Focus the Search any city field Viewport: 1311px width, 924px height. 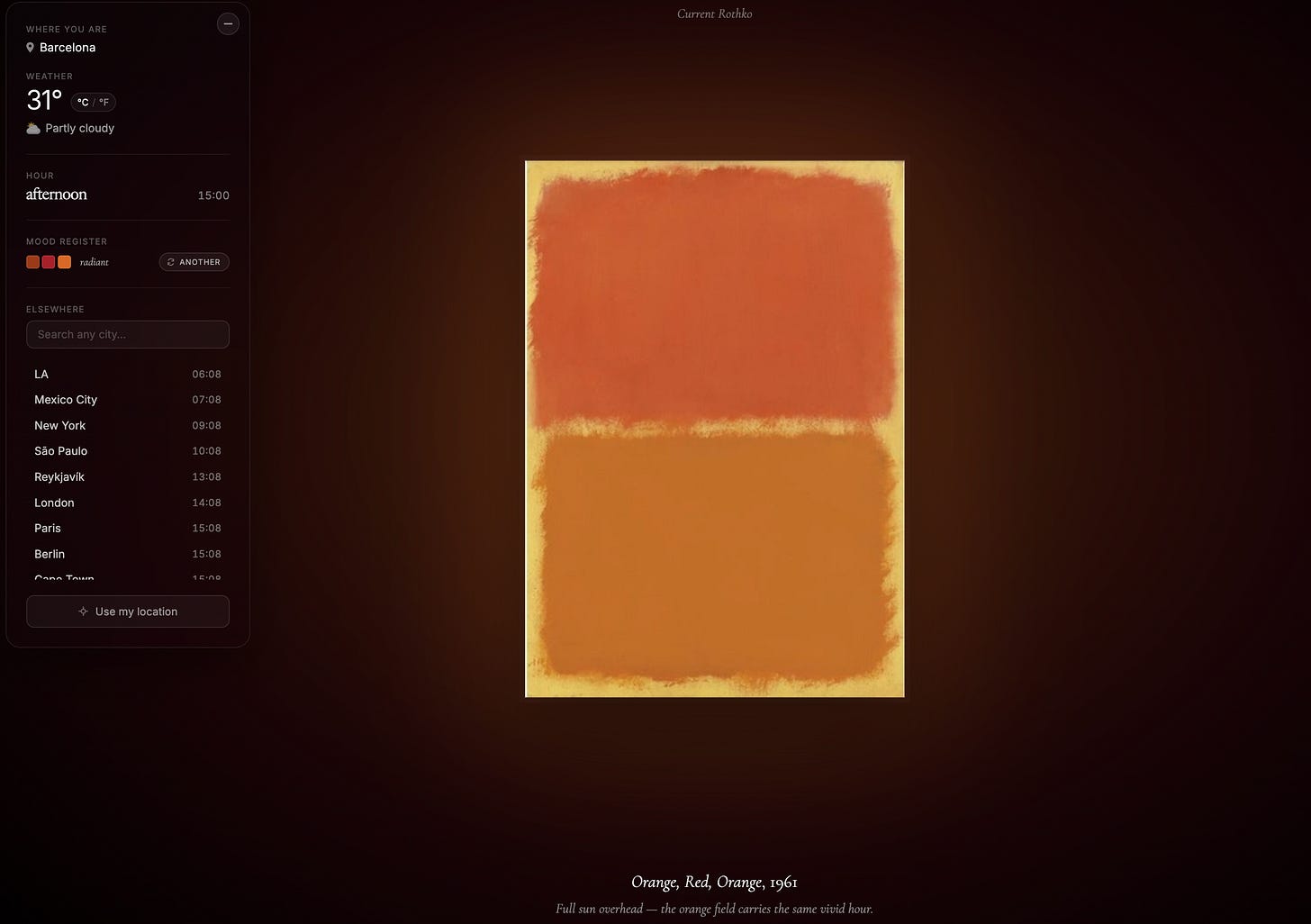pyautogui.click(x=128, y=334)
